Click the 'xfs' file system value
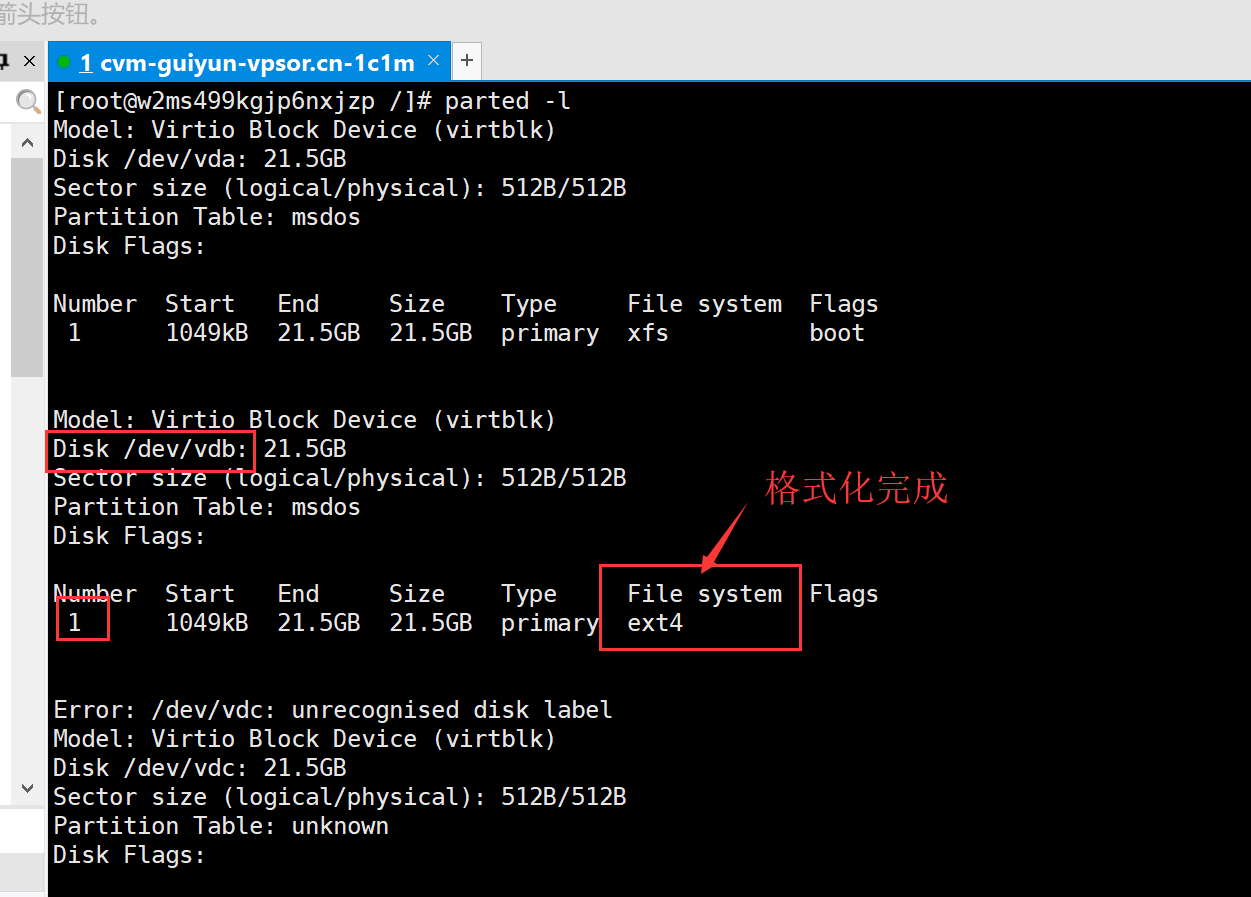 pyautogui.click(x=648, y=333)
